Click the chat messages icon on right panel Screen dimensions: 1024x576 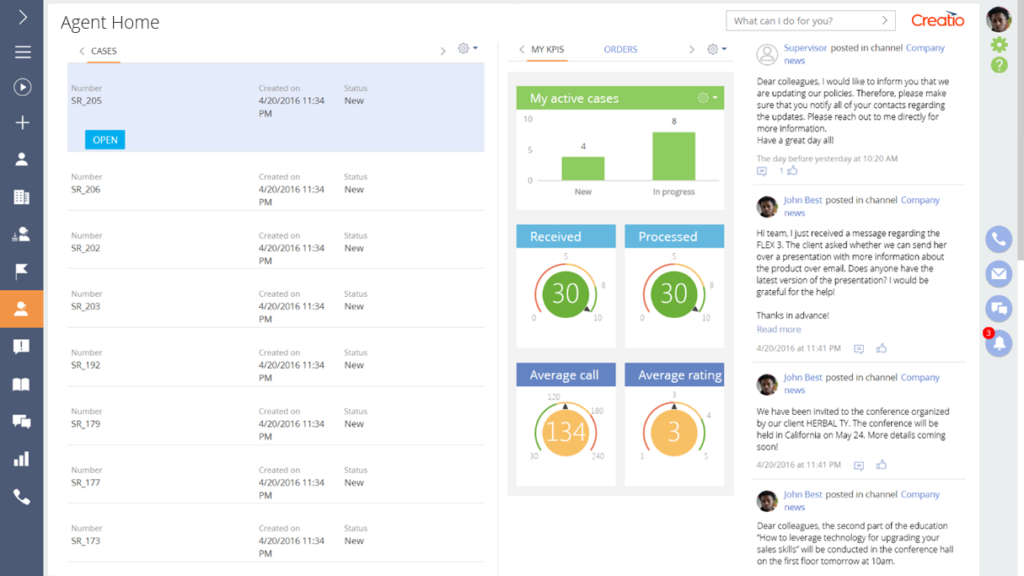pos(998,308)
